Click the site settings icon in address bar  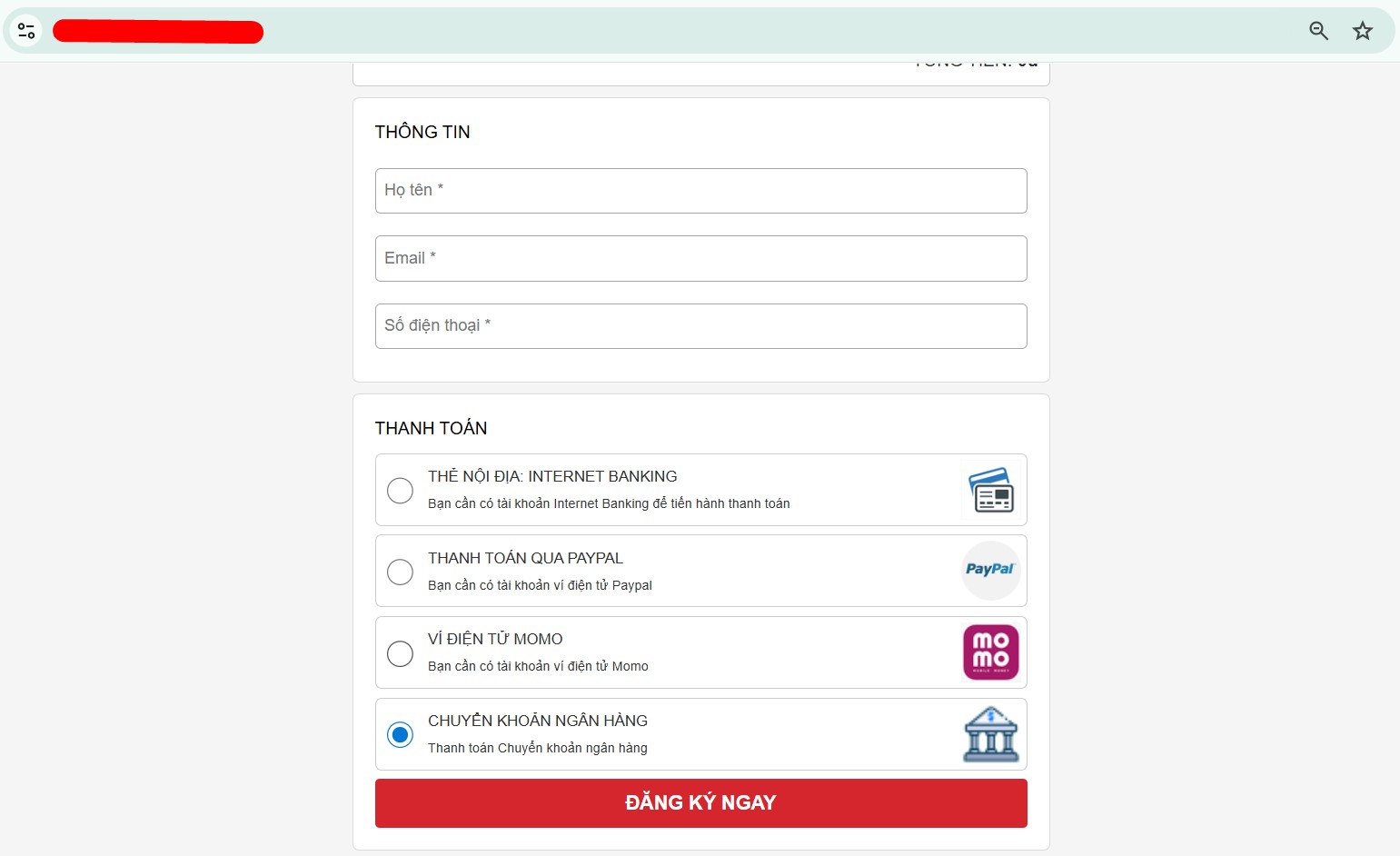26,31
